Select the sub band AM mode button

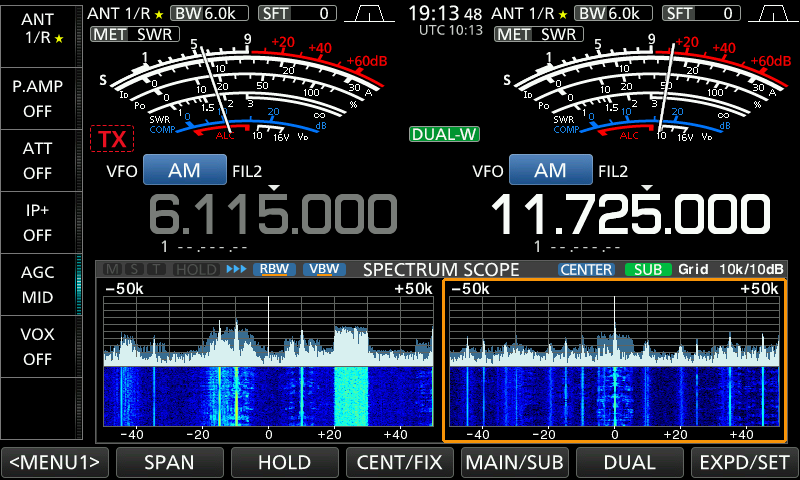[x=551, y=170]
